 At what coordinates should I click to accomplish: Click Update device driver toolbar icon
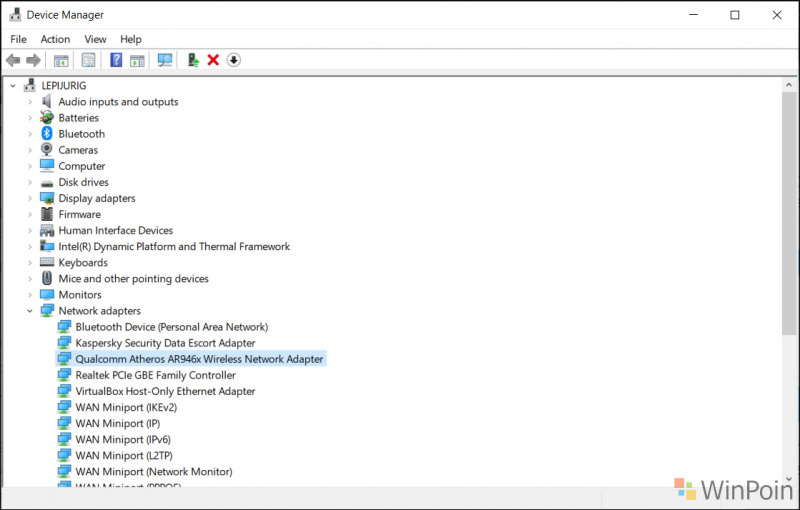coord(193,60)
